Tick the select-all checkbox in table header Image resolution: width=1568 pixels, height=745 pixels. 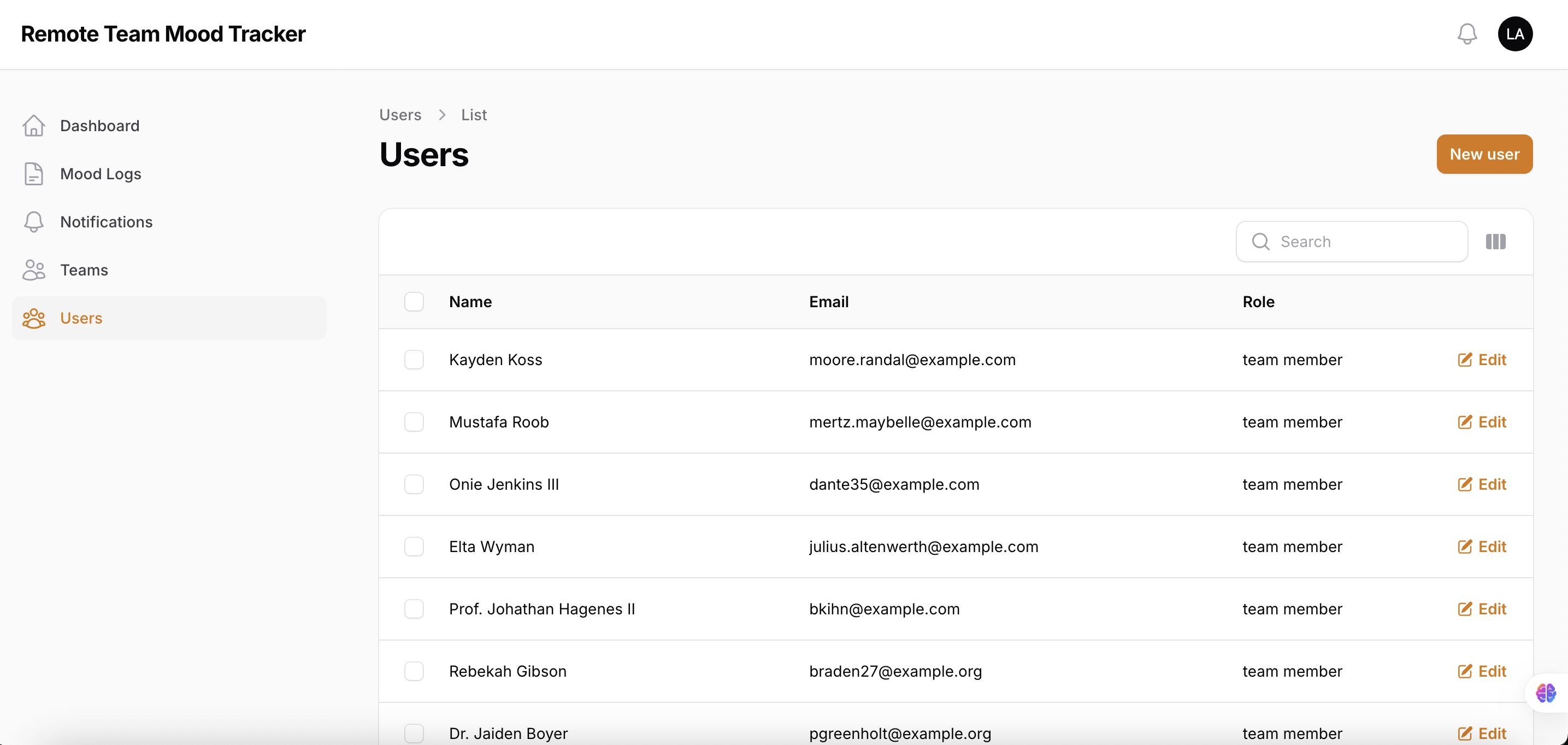coord(414,302)
